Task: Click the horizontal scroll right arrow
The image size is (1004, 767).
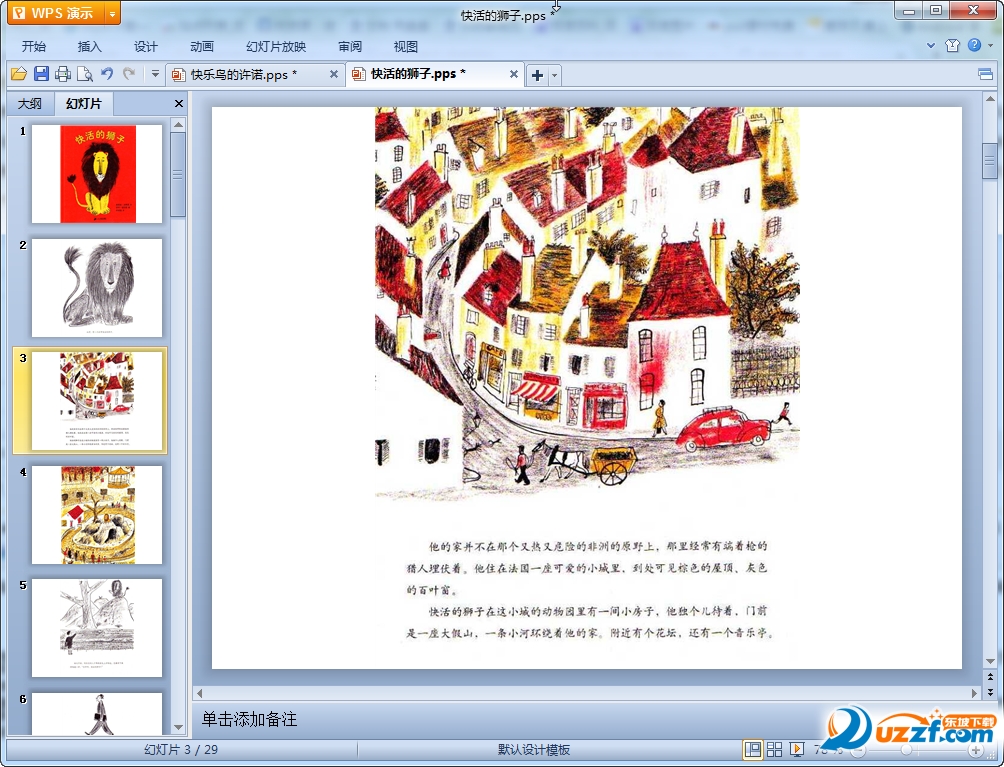Action: (974, 693)
